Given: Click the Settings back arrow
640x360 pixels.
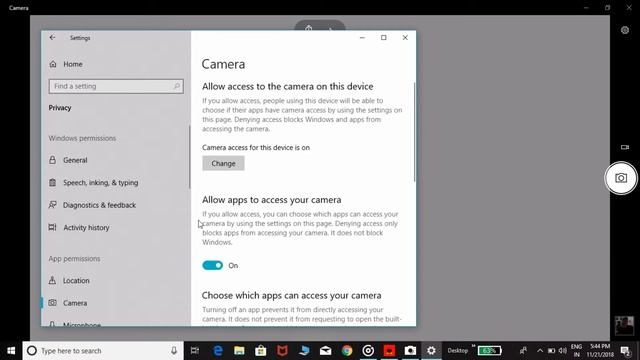Looking at the screenshot, I should pyautogui.click(x=52, y=38).
